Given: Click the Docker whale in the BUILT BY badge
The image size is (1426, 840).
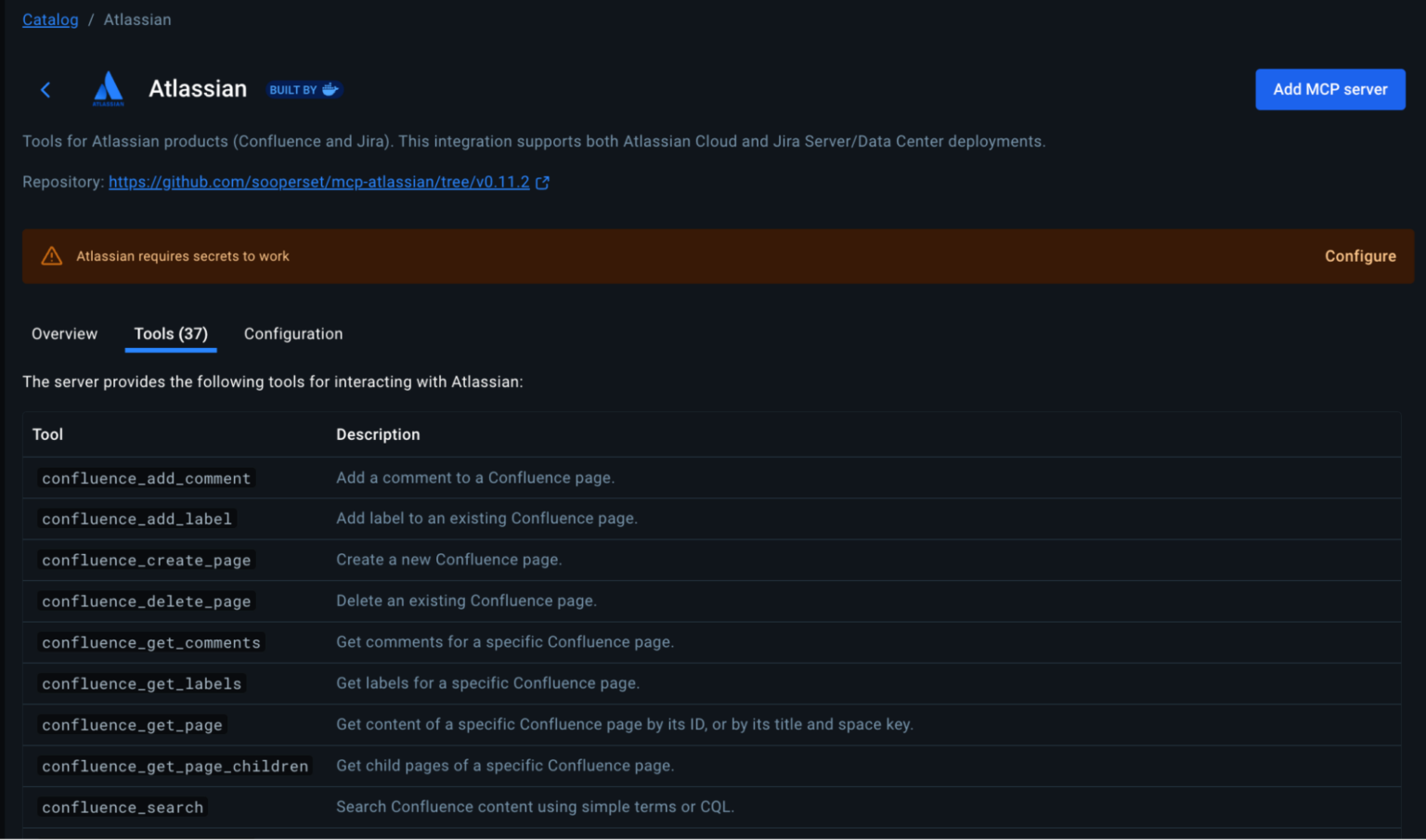Looking at the screenshot, I should (x=332, y=89).
